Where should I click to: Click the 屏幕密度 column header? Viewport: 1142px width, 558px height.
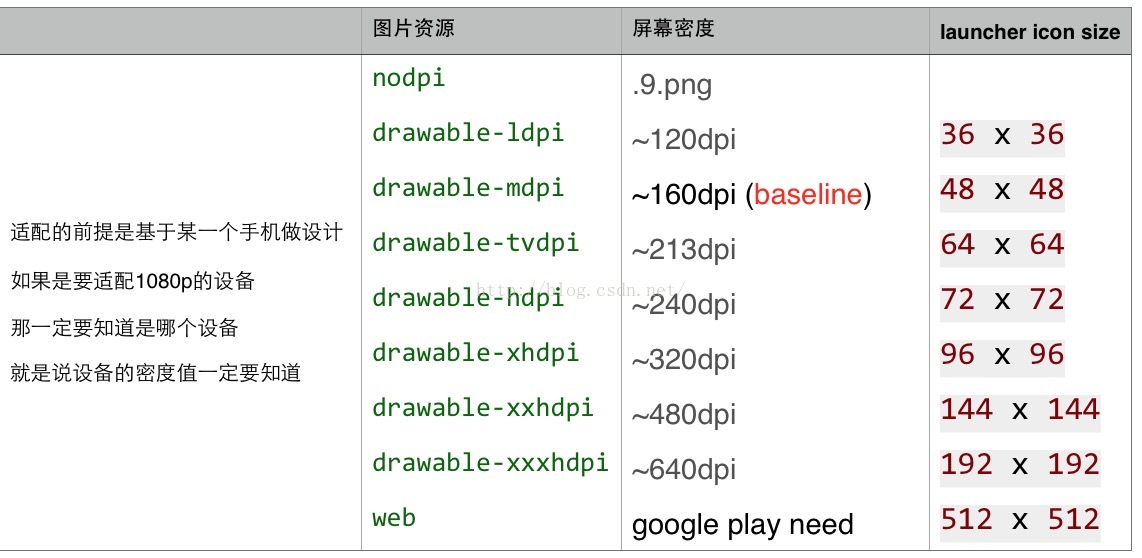(673, 28)
